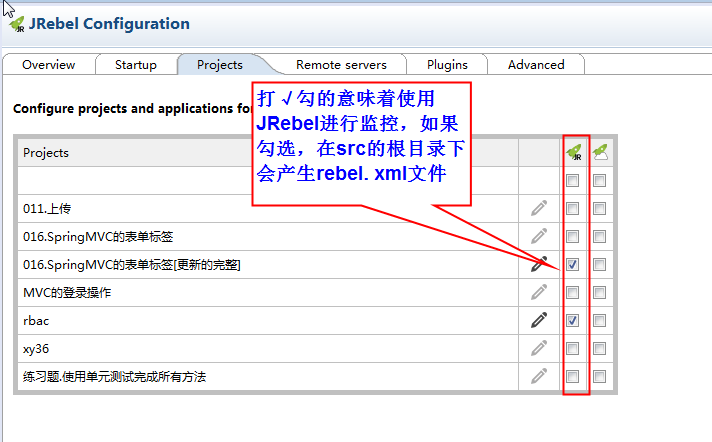The height and width of the screenshot is (442, 712).
Task: Edit pencil for 016.SpringMVC的表单标签 row
Action: 539,236
